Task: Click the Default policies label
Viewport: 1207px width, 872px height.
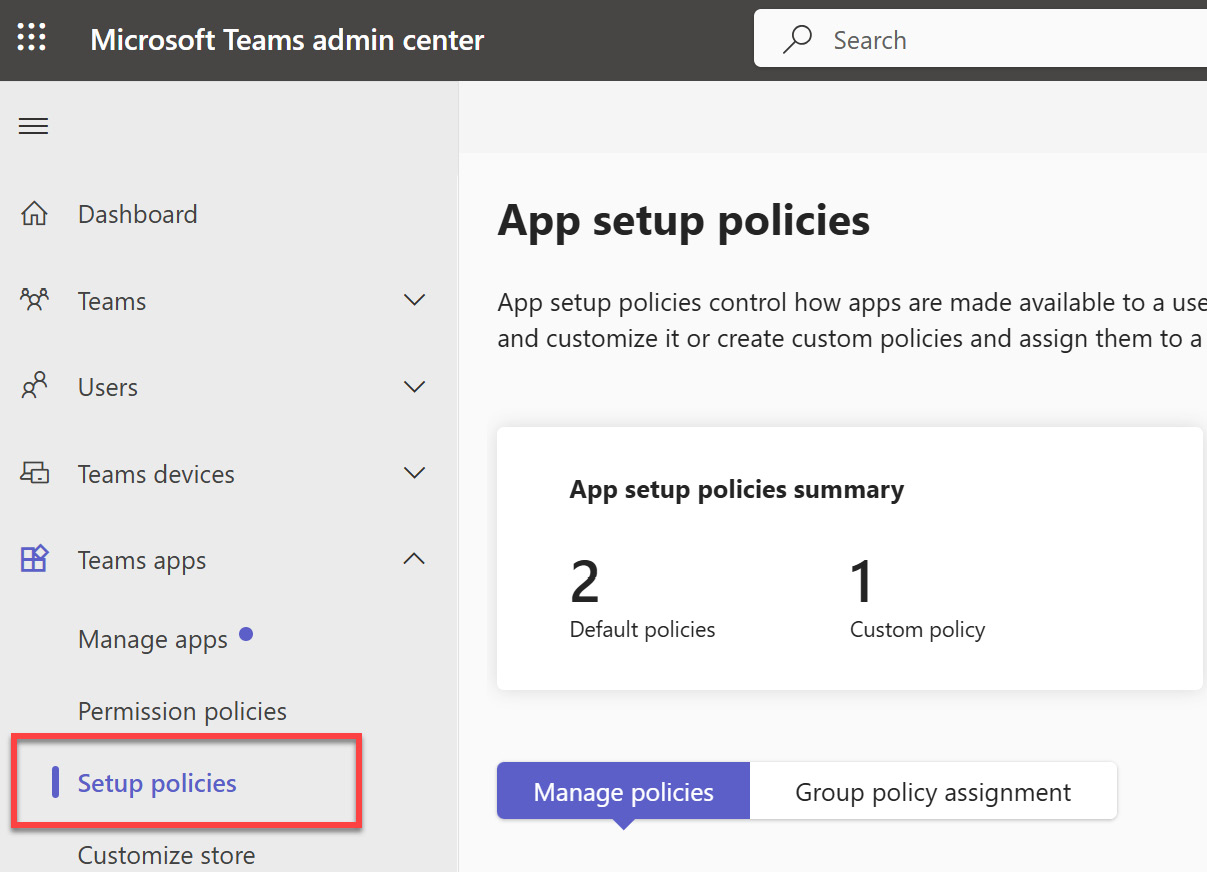Action: point(643,630)
